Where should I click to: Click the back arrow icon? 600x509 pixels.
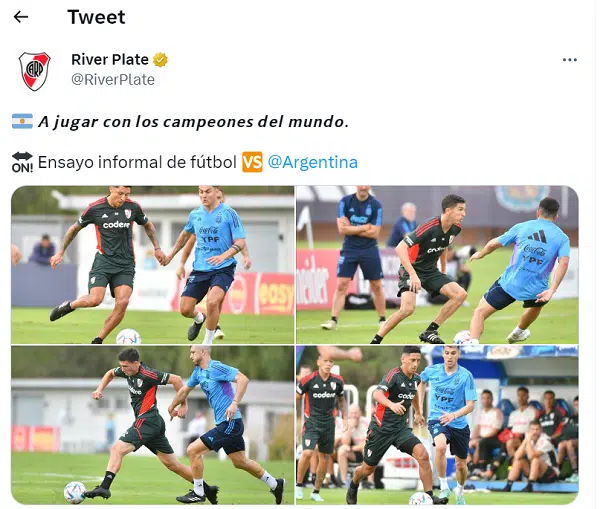tap(21, 17)
